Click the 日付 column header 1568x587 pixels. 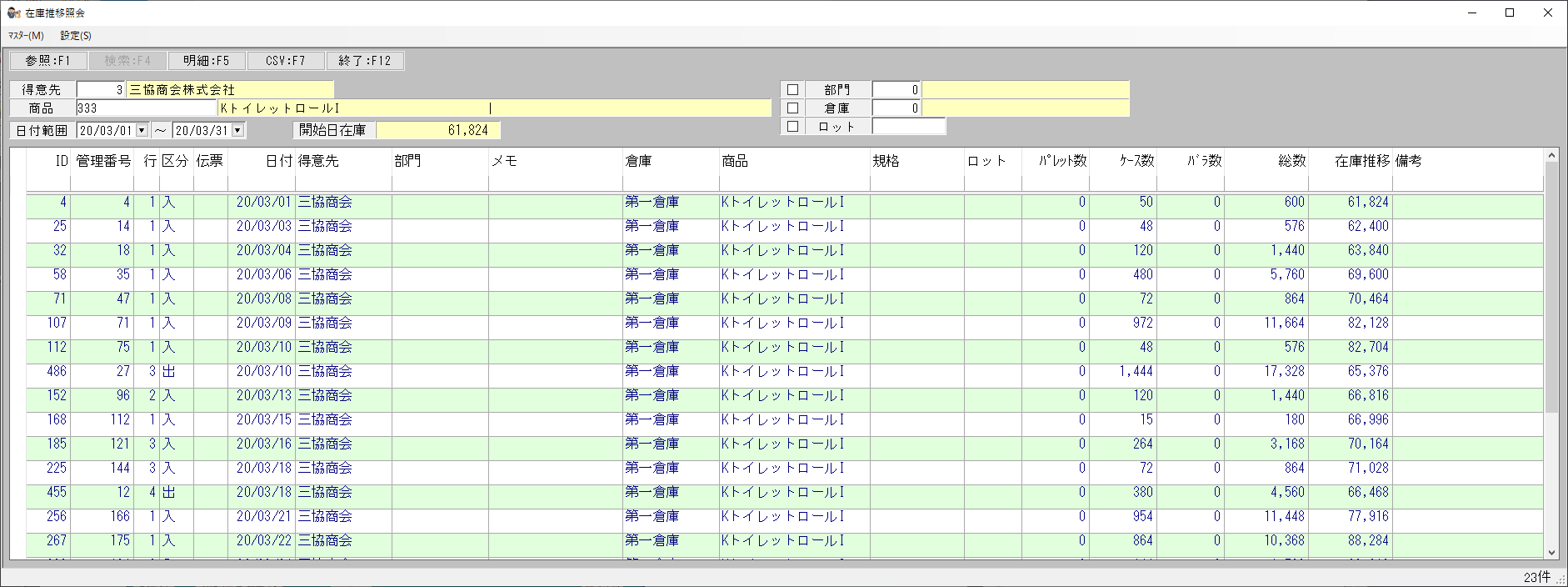click(262, 161)
